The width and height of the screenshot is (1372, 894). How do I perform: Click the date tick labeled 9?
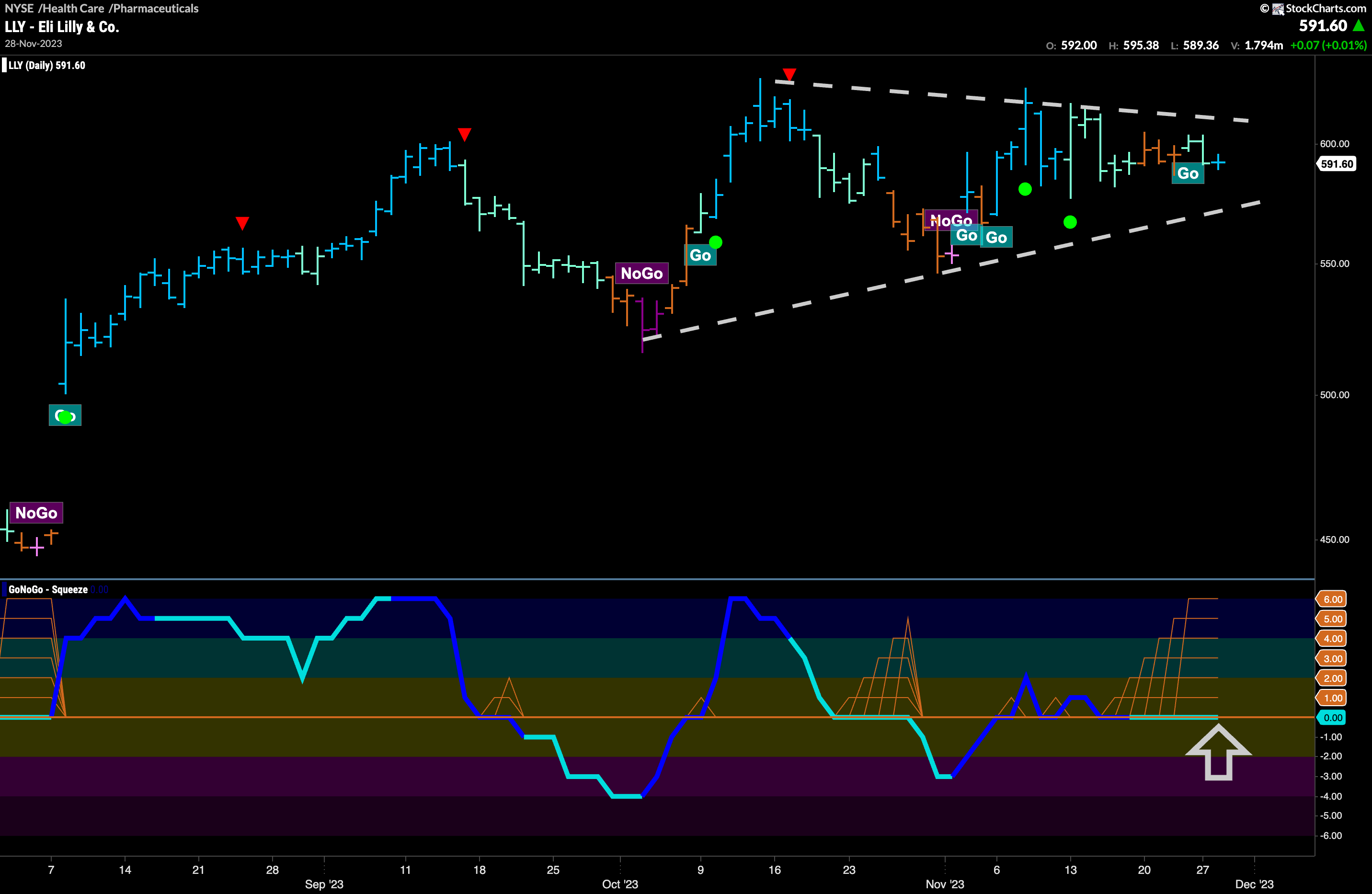click(700, 870)
